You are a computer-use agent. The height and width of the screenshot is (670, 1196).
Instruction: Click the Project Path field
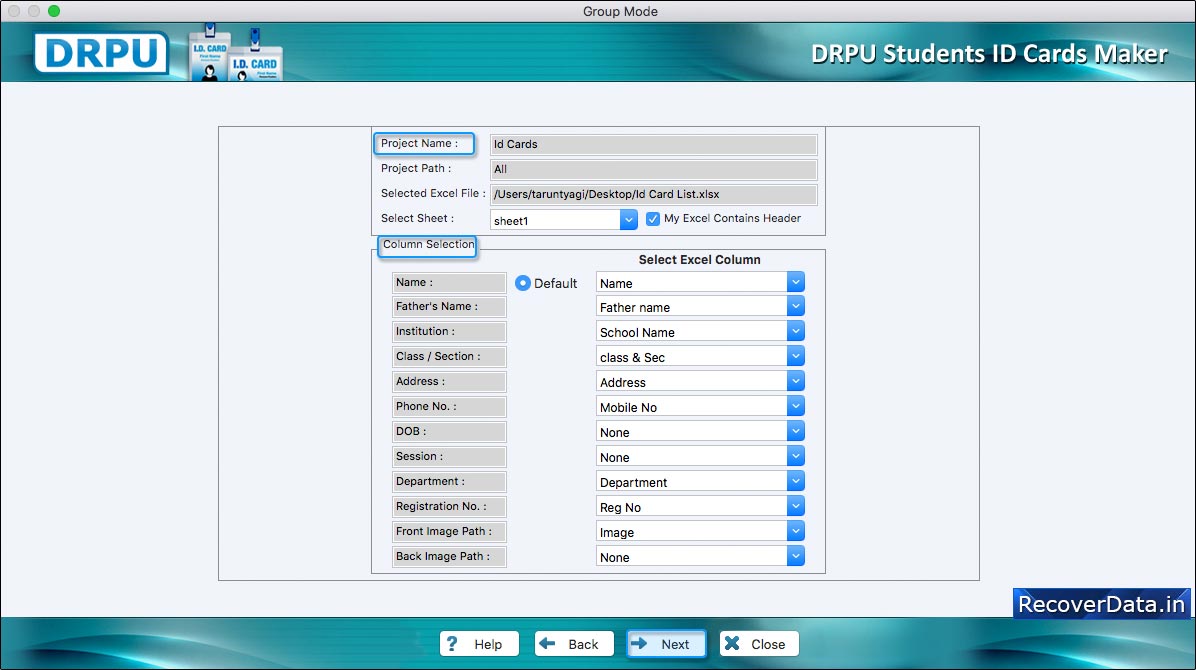coord(654,169)
